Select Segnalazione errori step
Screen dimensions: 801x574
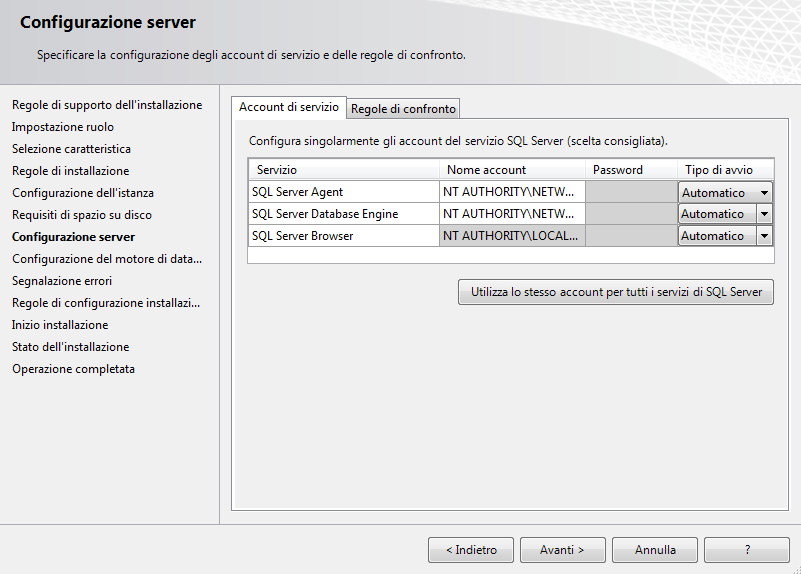(x=62, y=280)
